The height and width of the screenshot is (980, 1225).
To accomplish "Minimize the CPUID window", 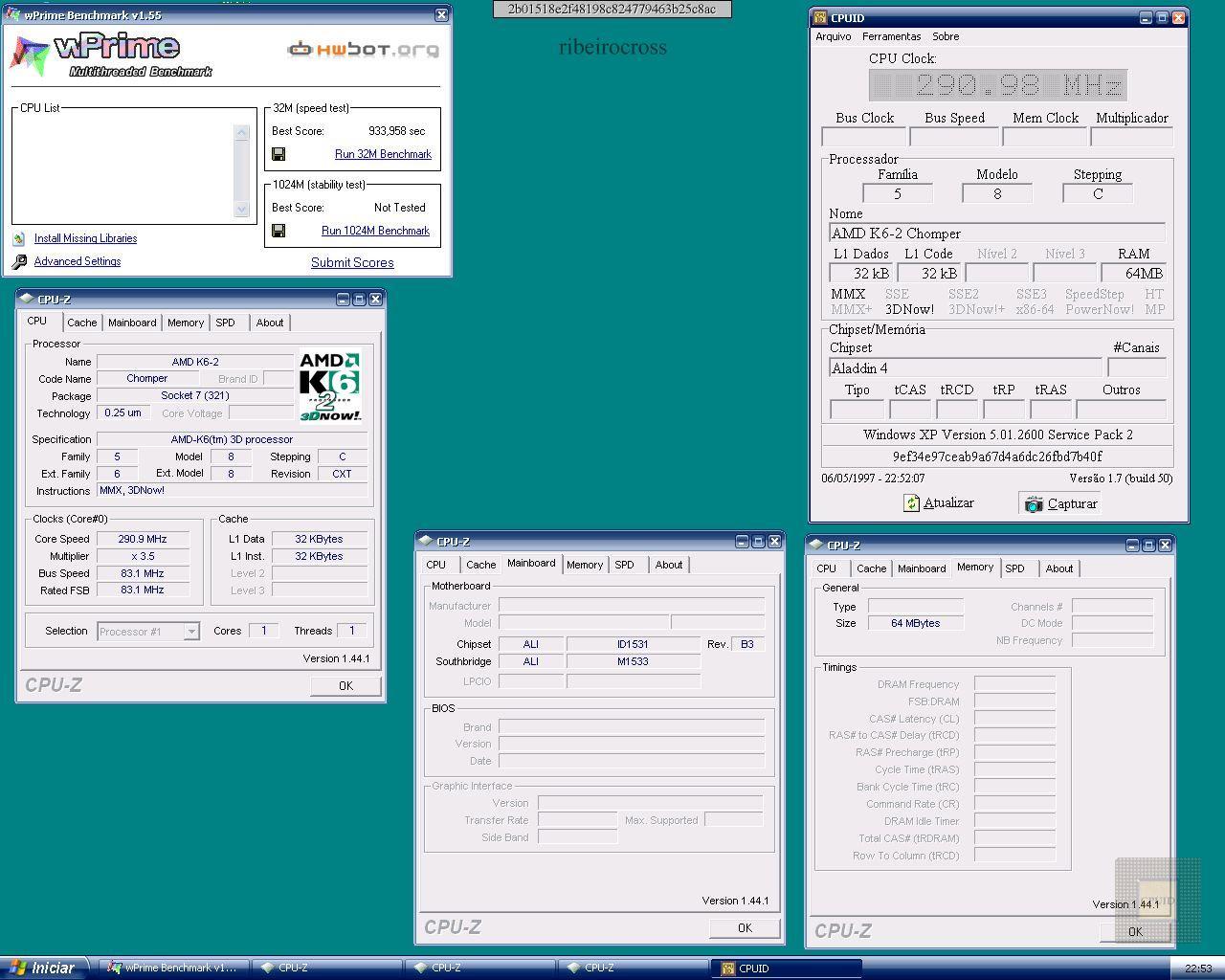I will coord(1147,17).
